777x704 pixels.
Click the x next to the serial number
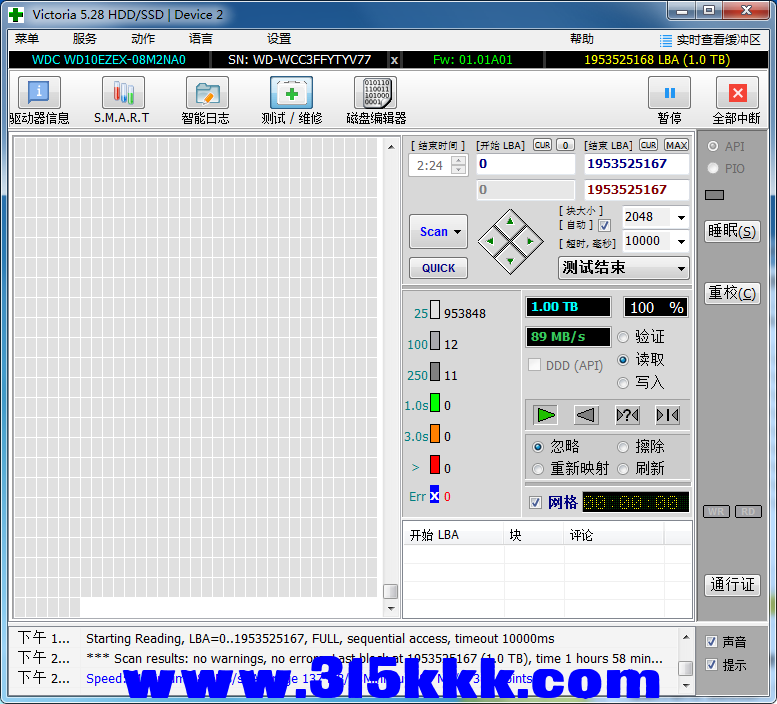394,60
